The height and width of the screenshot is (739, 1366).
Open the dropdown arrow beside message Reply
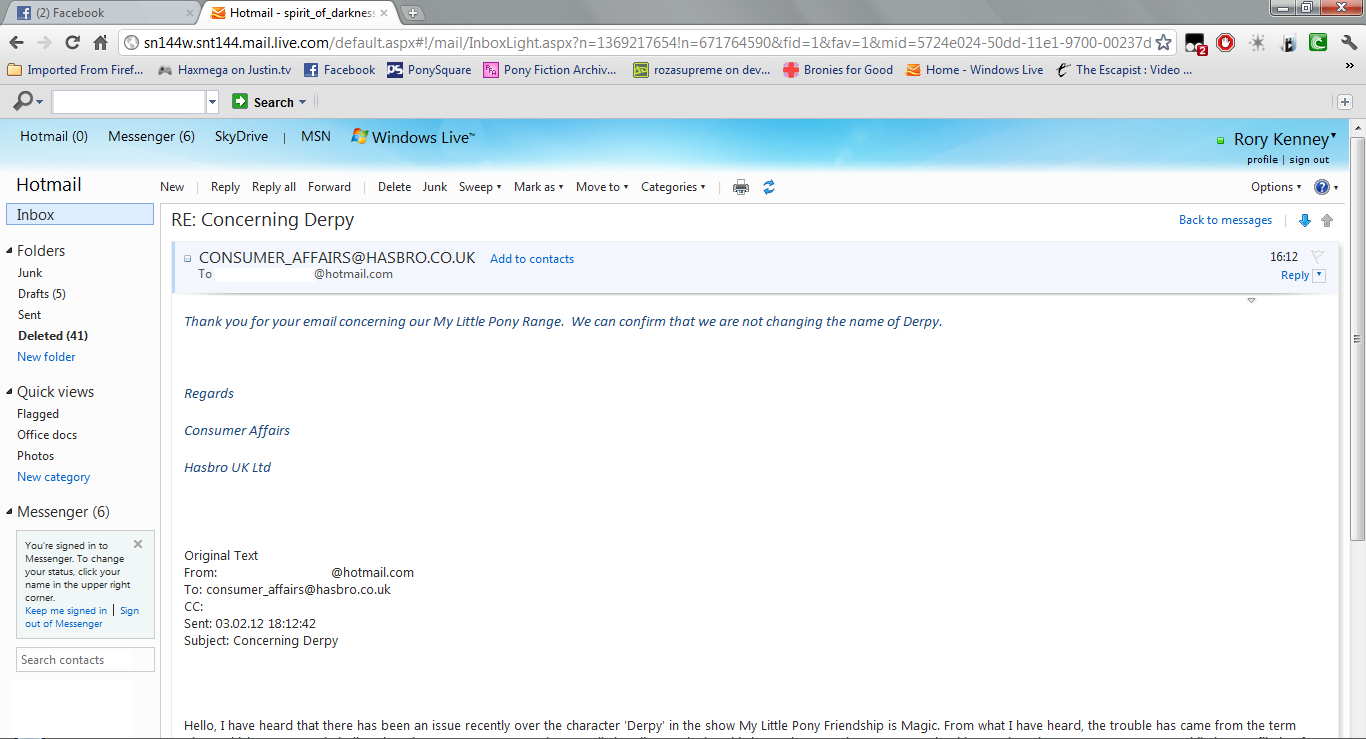tap(1319, 275)
